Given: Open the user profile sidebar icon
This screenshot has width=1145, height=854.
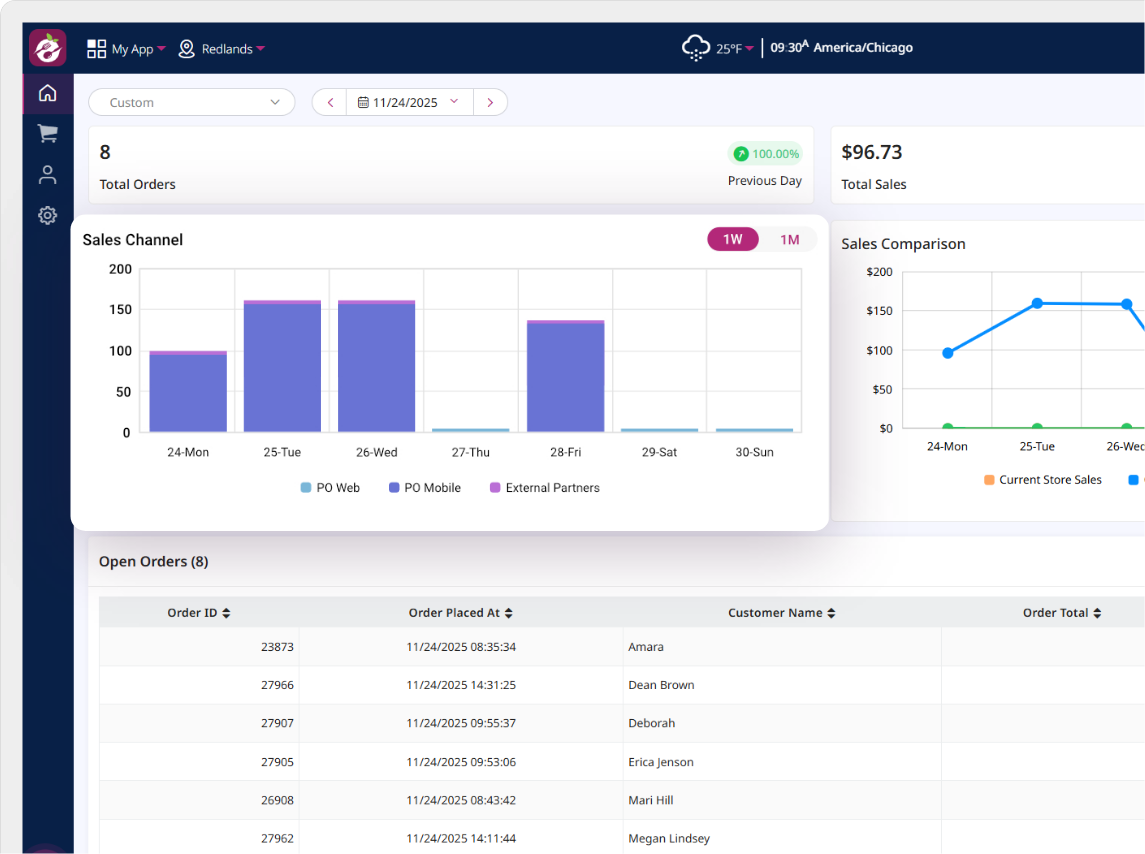Looking at the screenshot, I should [47, 175].
